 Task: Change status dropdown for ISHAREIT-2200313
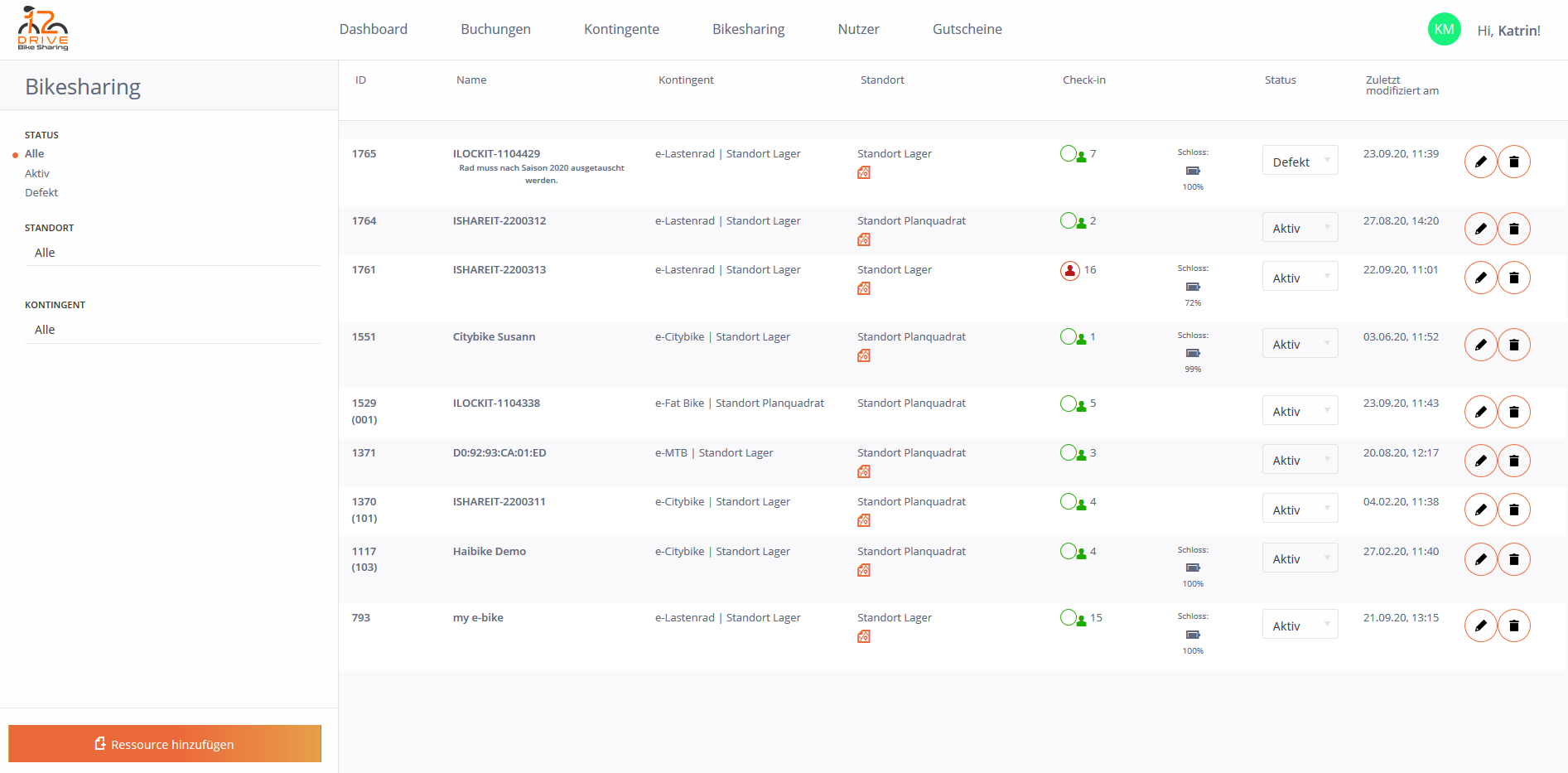coord(1300,277)
